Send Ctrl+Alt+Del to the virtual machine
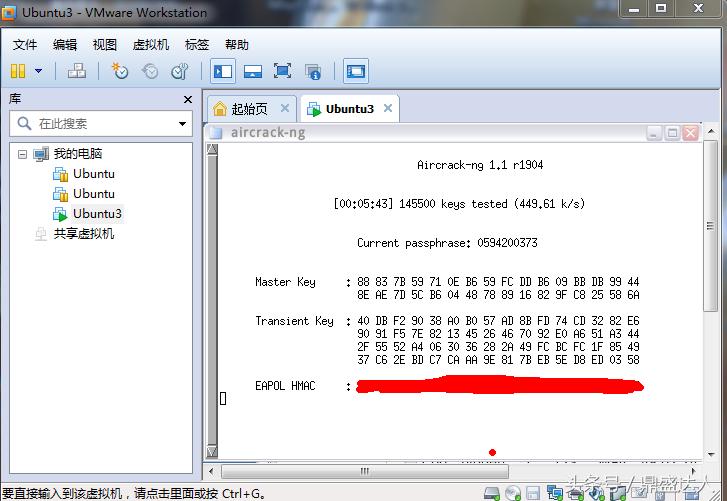Viewport: 727px width, 501px height. click(x=77, y=71)
